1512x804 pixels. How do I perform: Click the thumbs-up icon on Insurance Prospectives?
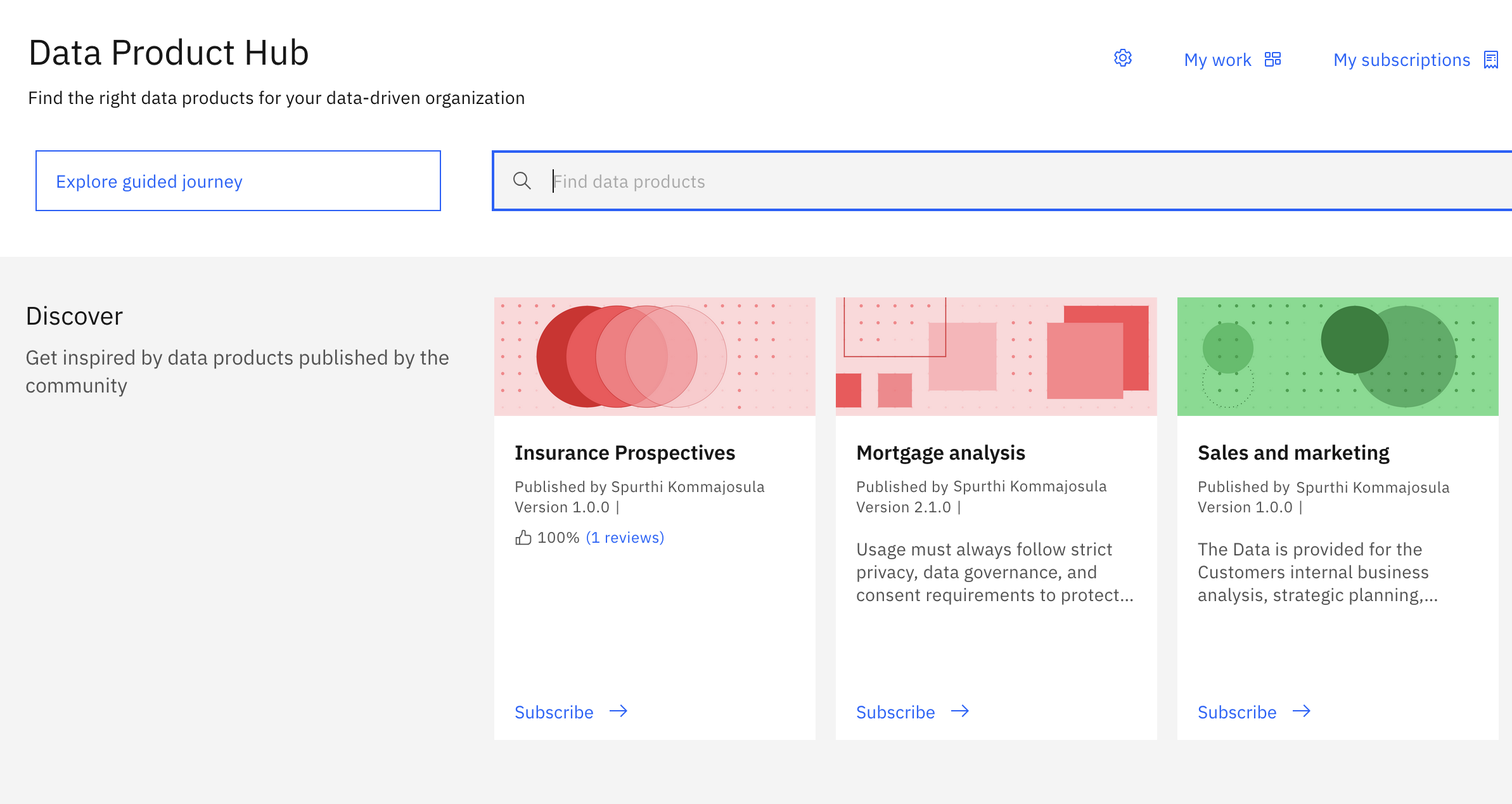(523, 537)
